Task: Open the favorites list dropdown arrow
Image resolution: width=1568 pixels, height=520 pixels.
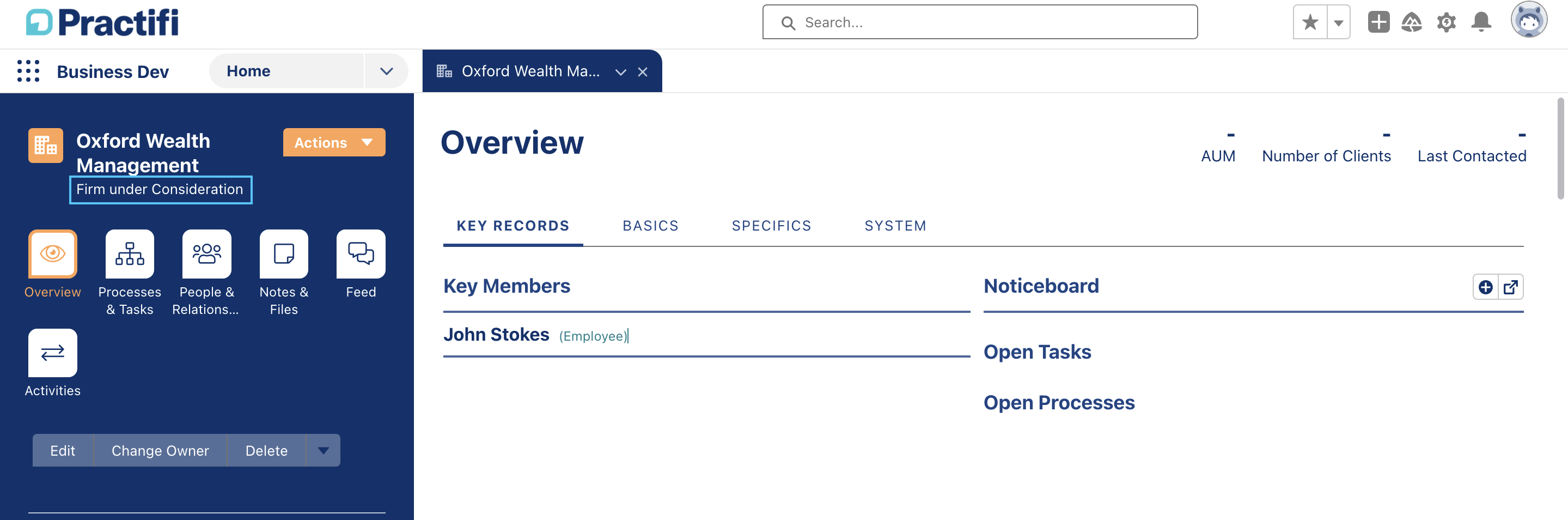Action: [1339, 22]
